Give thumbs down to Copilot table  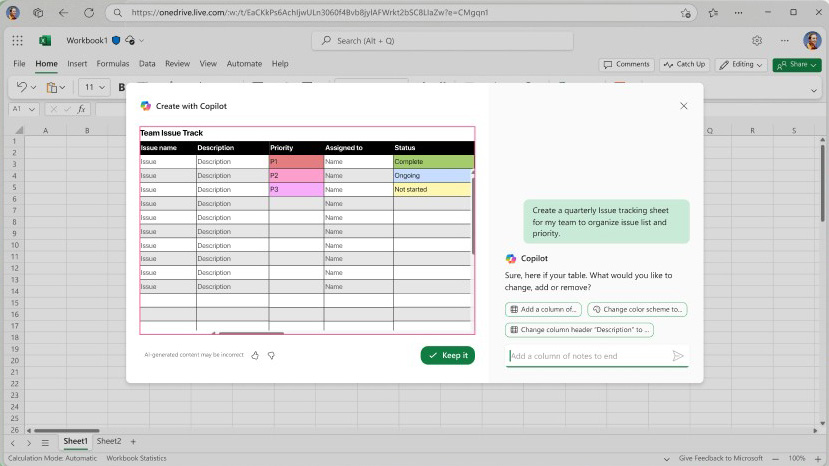coord(271,355)
